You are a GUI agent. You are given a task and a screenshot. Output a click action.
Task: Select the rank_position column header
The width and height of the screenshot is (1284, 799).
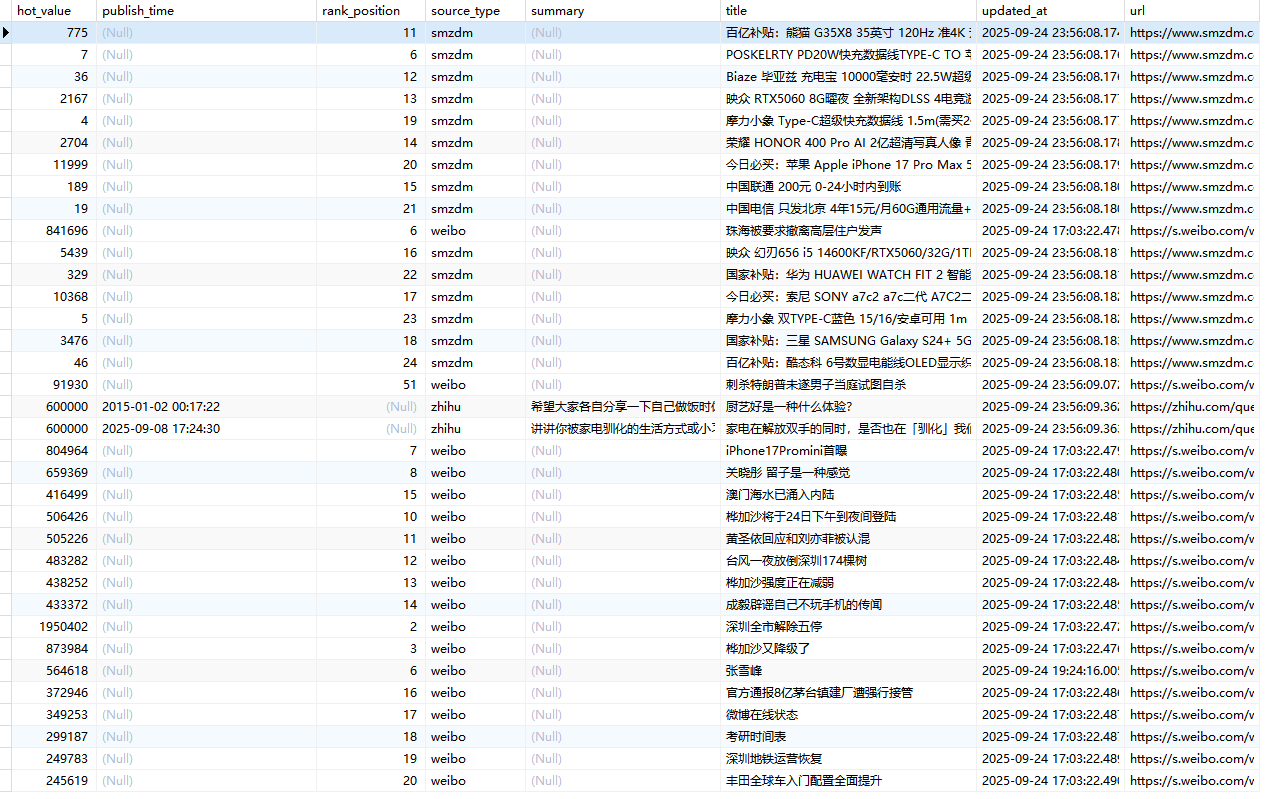tap(361, 10)
